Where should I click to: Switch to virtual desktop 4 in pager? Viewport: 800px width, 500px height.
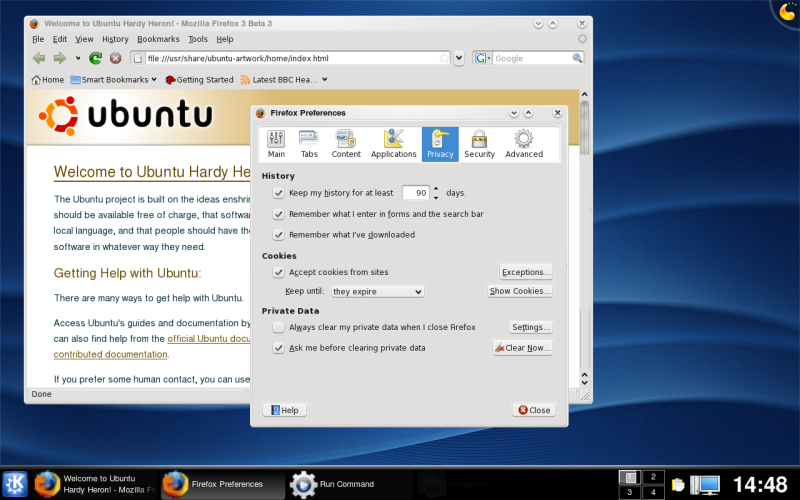pyautogui.click(x=653, y=492)
